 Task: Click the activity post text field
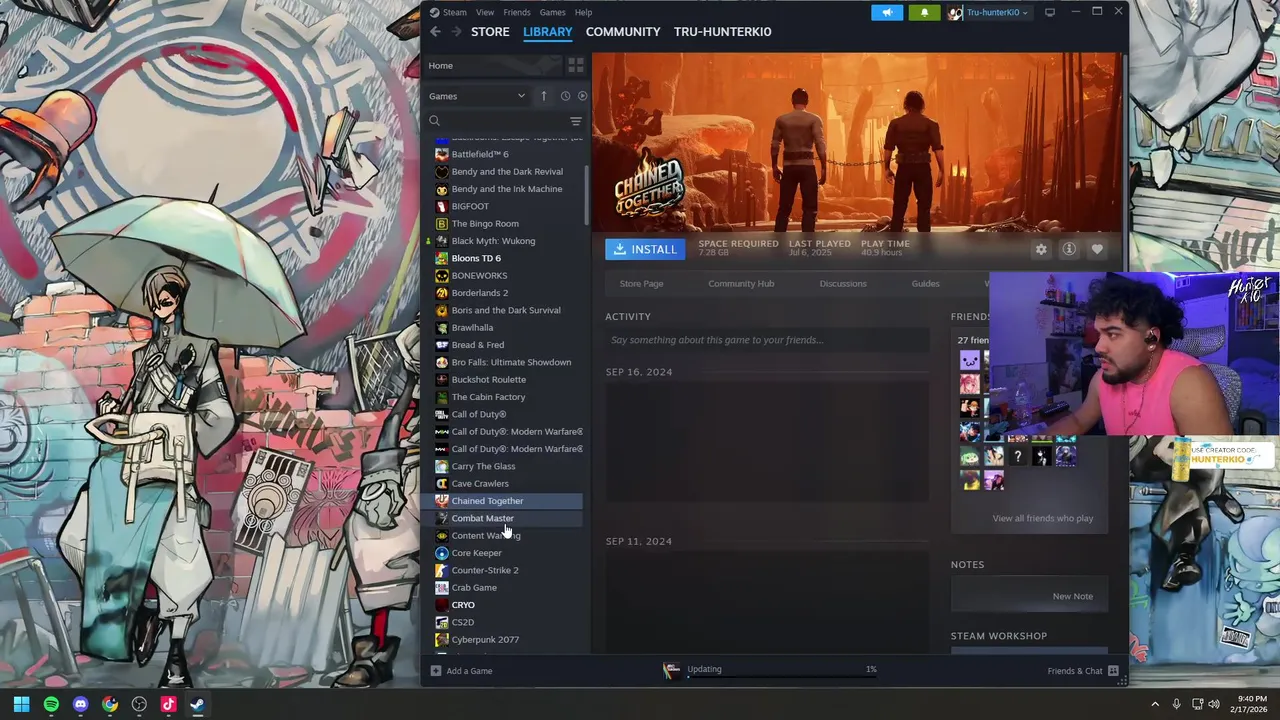tap(766, 340)
